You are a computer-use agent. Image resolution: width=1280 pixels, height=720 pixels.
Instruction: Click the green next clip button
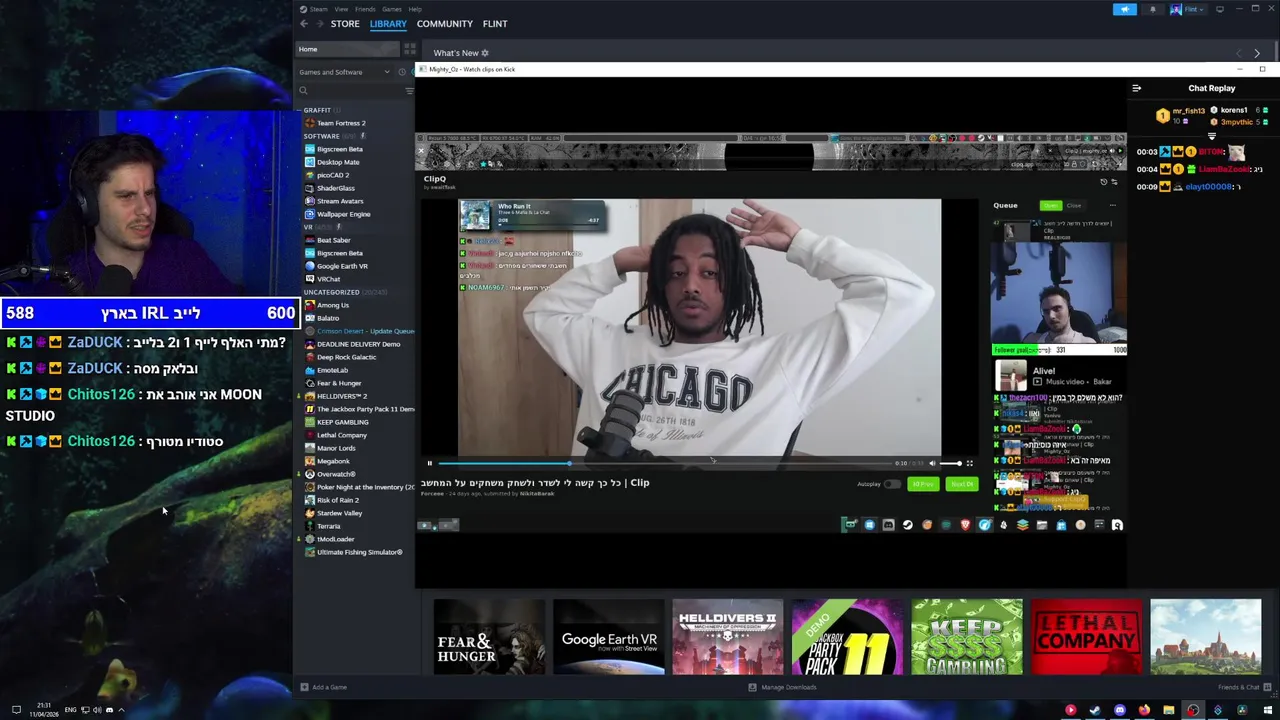coord(962,484)
